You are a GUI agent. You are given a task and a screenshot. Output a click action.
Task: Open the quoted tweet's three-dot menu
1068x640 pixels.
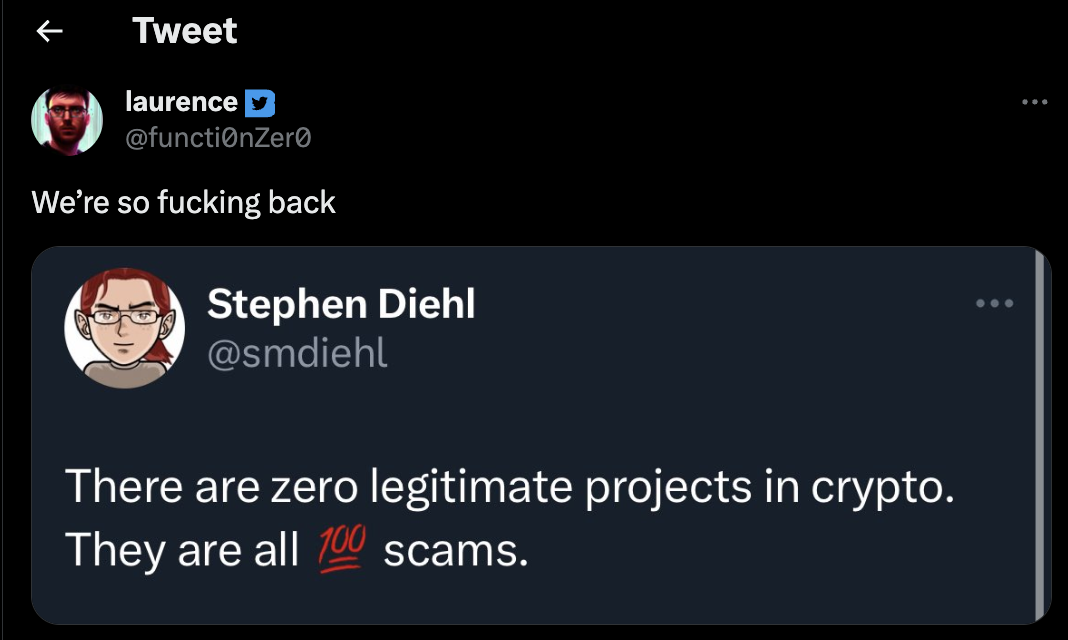(x=996, y=303)
